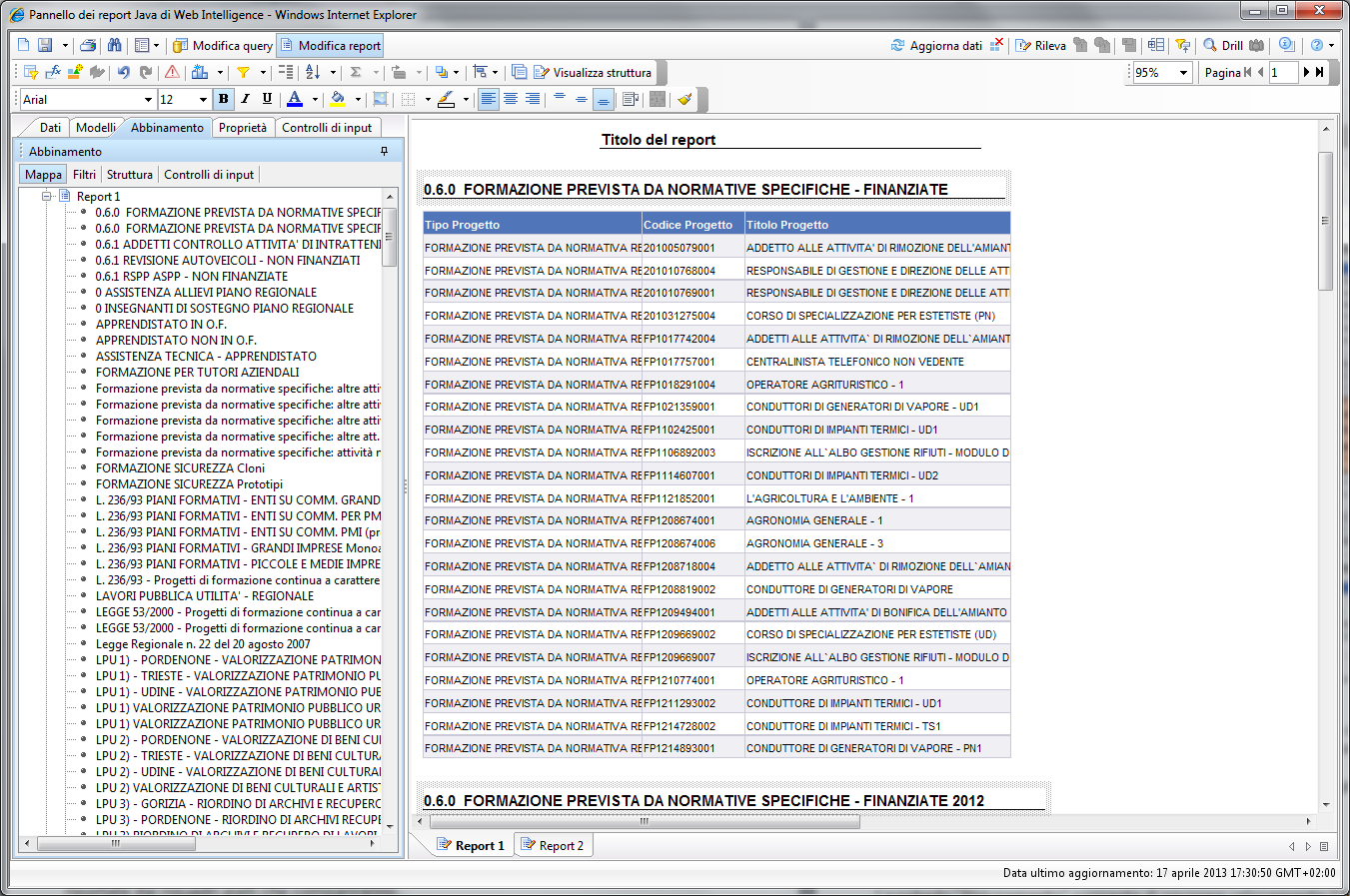The height and width of the screenshot is (896, 1350).
Task: Click the undo arrow icon
Action: (123, 72)
